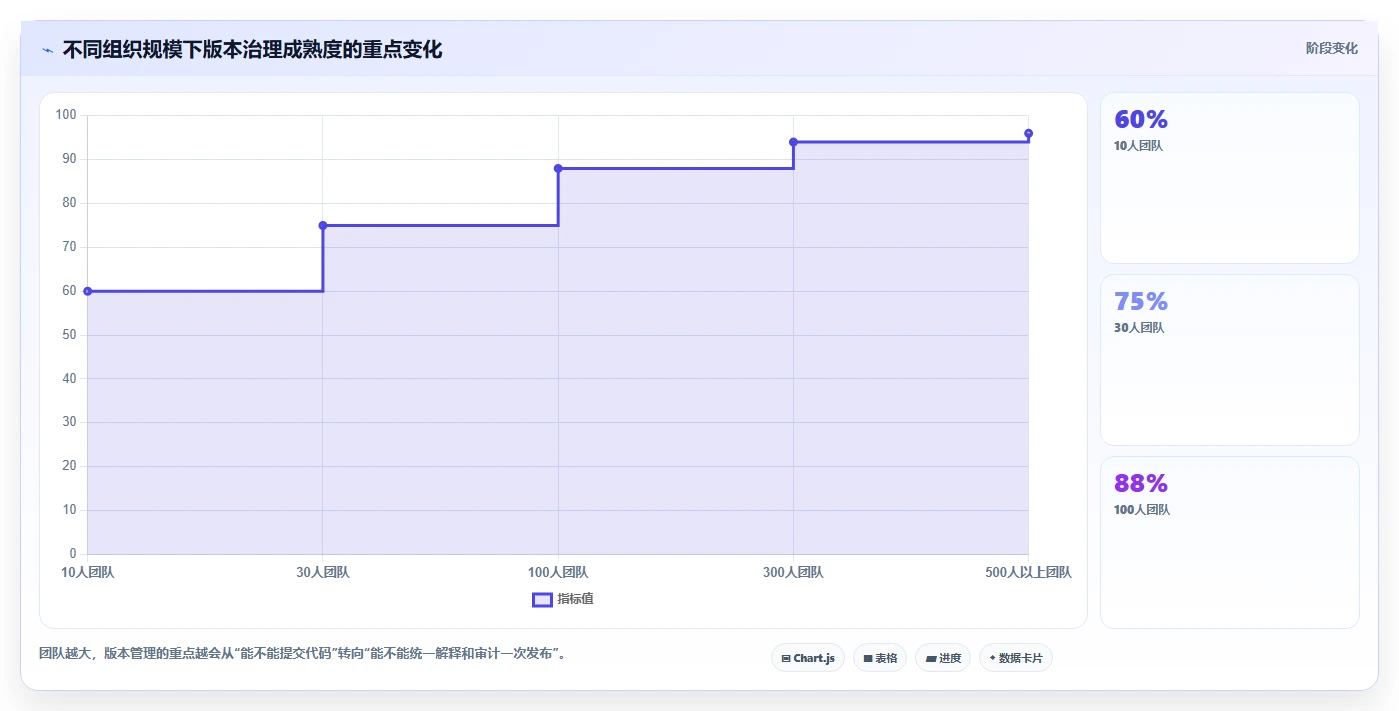
Task: Click the lightning icon beside the title
Action: 47,50
